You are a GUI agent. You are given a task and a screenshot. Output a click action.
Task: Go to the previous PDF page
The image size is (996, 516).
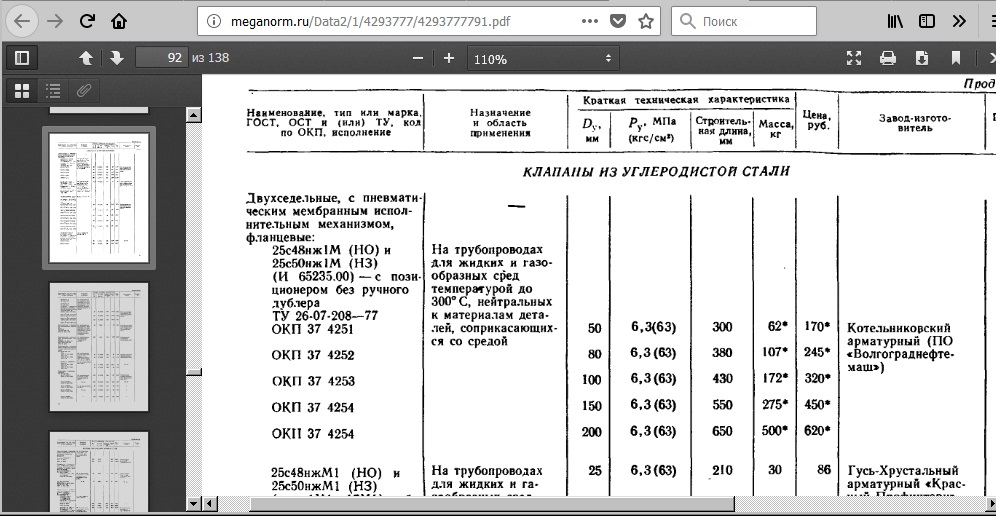click(85, 58)
